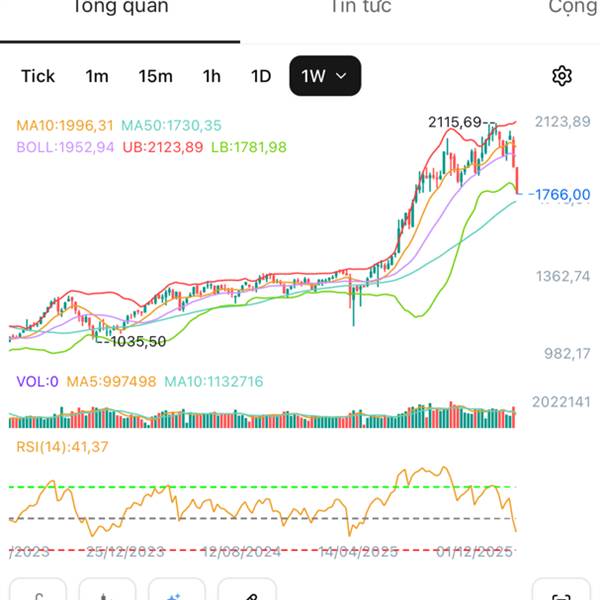
Task: Switch chart to 1m interval
Action: [x=97, y=76]
